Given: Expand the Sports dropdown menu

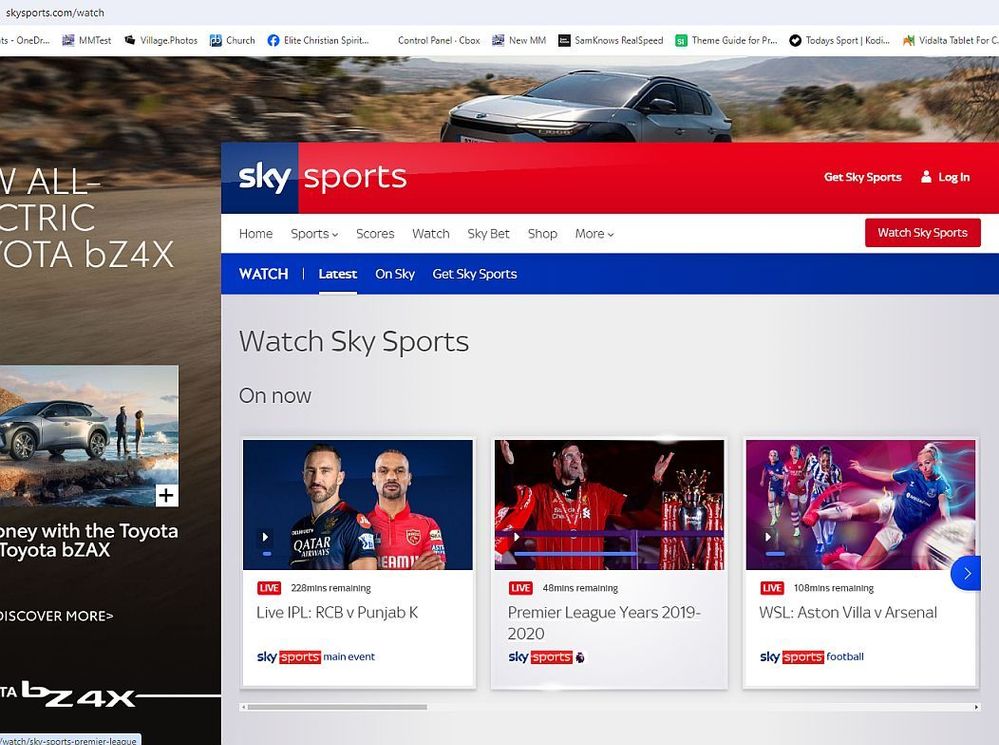Looking at the screenshot, I should point(314,234).
